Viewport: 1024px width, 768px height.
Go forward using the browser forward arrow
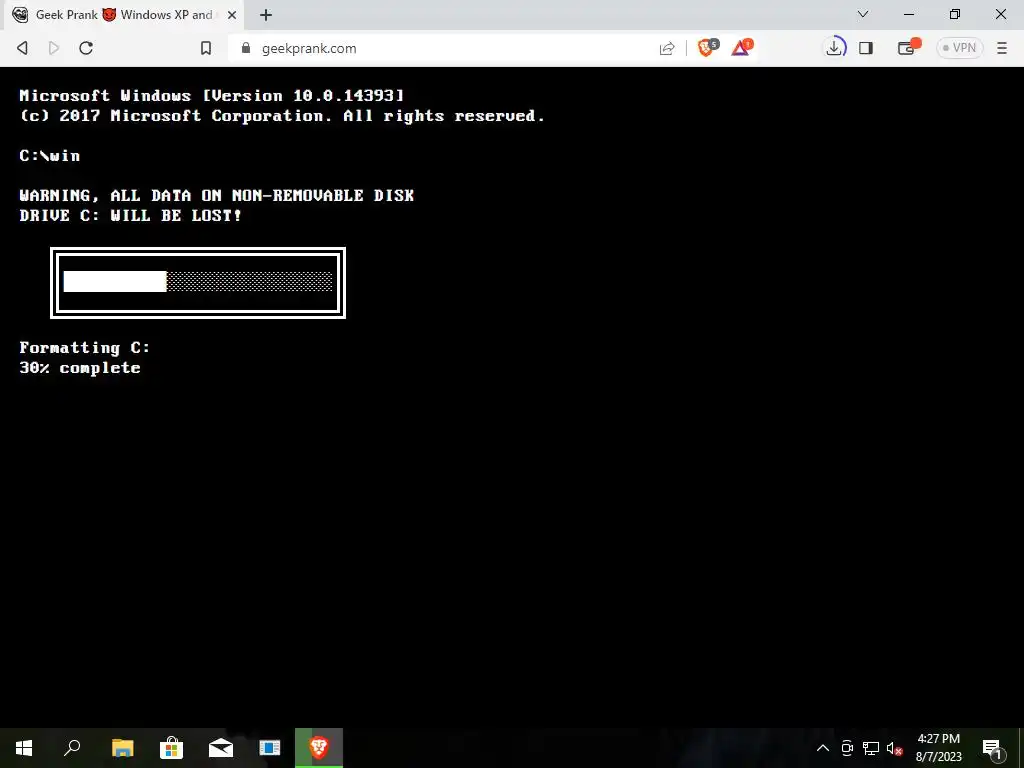pyautogui.click(x=54, y=48)
